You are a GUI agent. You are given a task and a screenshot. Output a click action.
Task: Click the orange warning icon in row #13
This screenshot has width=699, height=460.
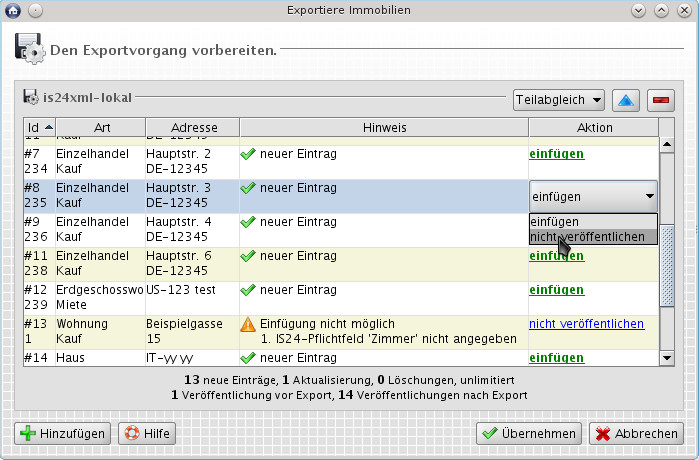248,324
